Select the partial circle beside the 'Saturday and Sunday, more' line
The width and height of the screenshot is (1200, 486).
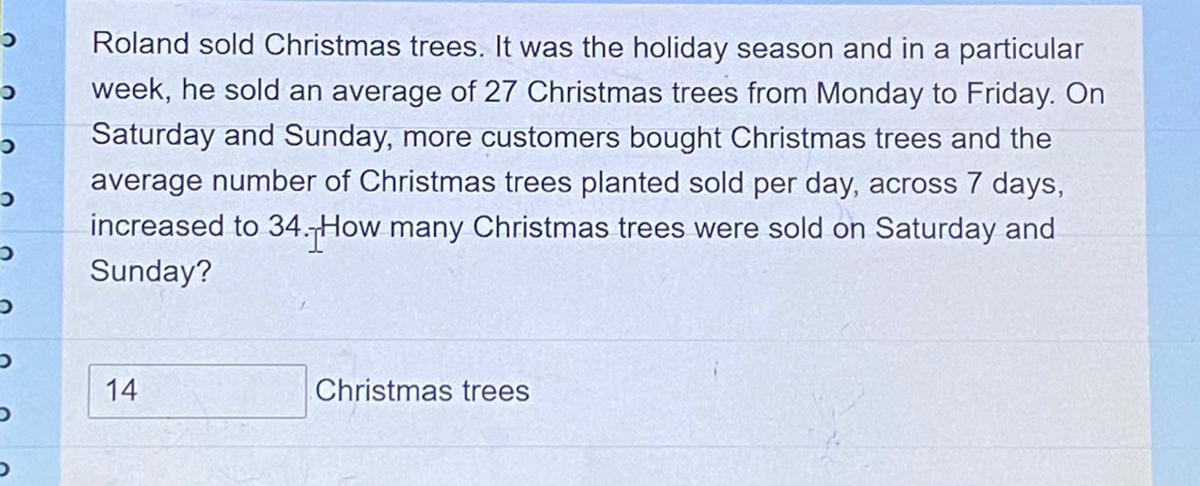5,150
